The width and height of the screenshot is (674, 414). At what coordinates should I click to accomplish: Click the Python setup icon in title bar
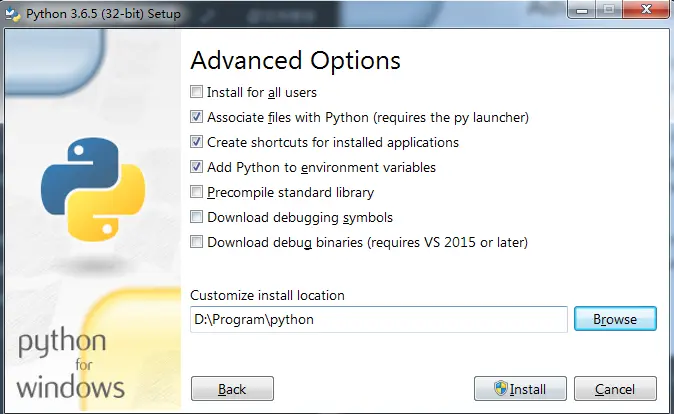click(x=12, y=14)
